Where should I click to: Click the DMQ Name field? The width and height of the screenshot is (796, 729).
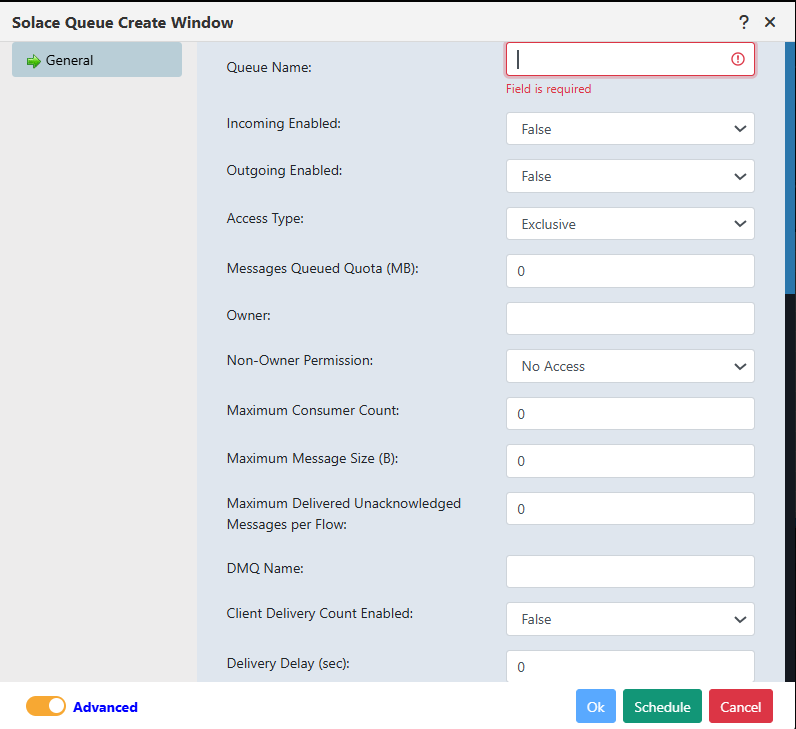point(630,572)
